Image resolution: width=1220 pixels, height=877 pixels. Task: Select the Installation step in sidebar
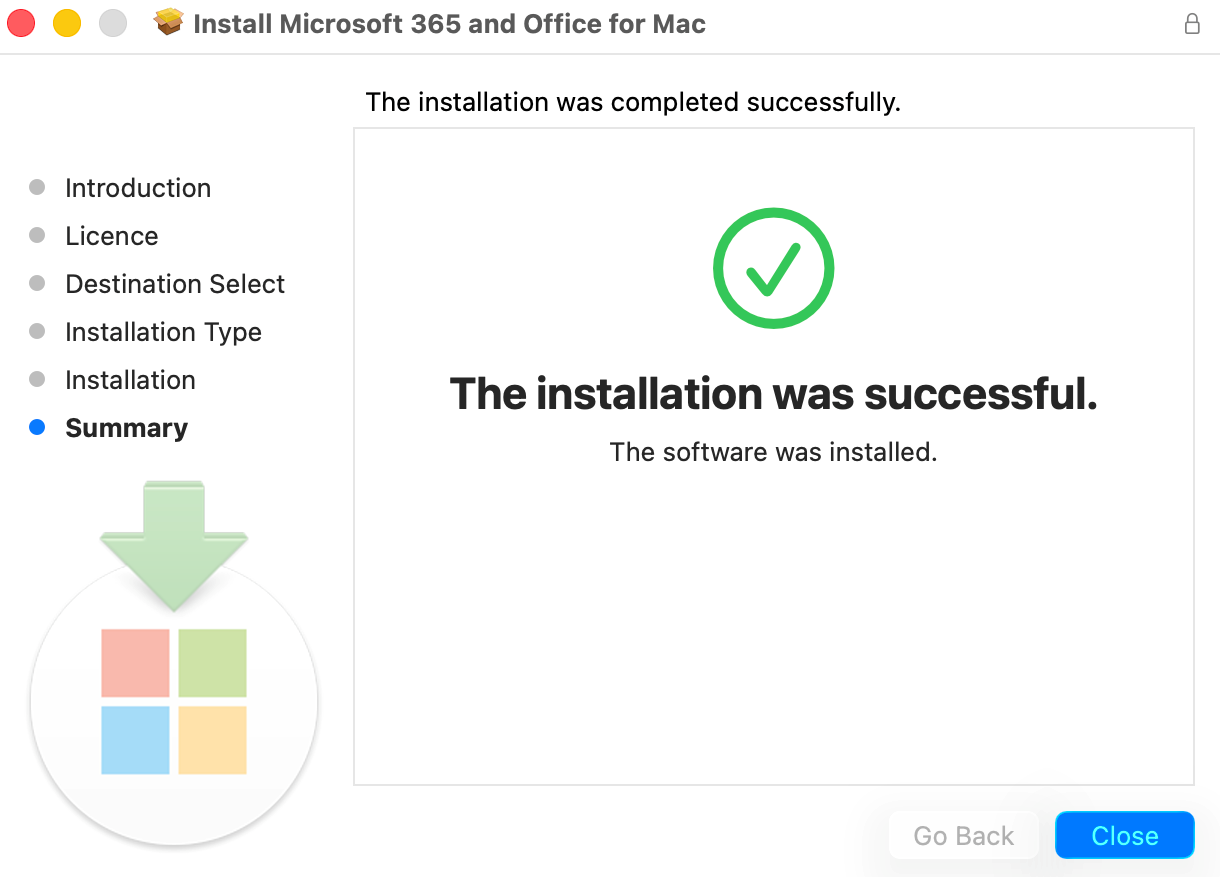pyautogui.click(x=130, y=380)
